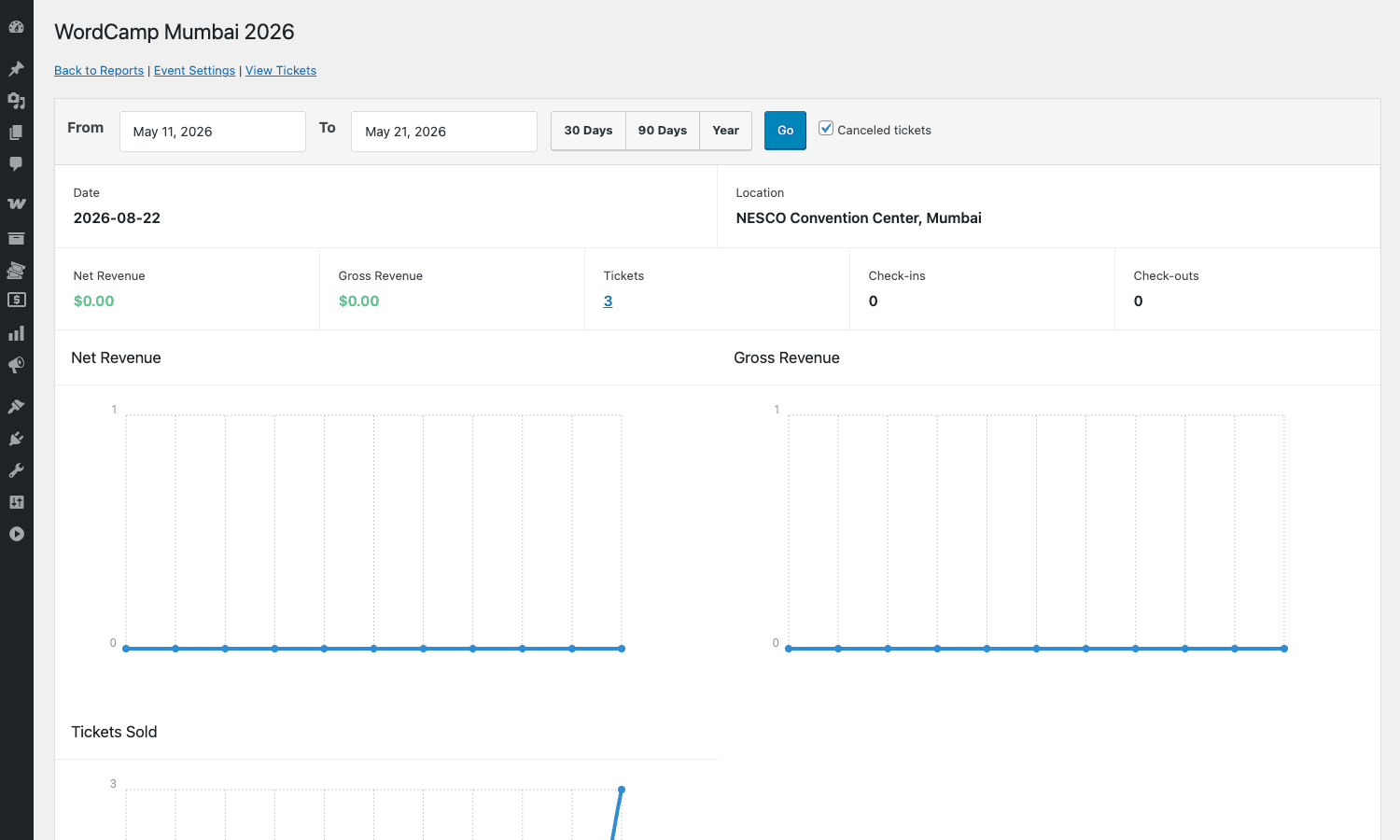Open the Plugins plug icon
Screen dimensions: 1400x840
16,439
